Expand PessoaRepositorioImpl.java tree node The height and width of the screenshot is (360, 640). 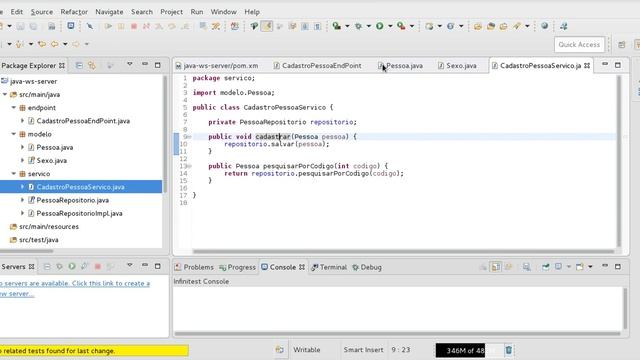pos(22,213)
